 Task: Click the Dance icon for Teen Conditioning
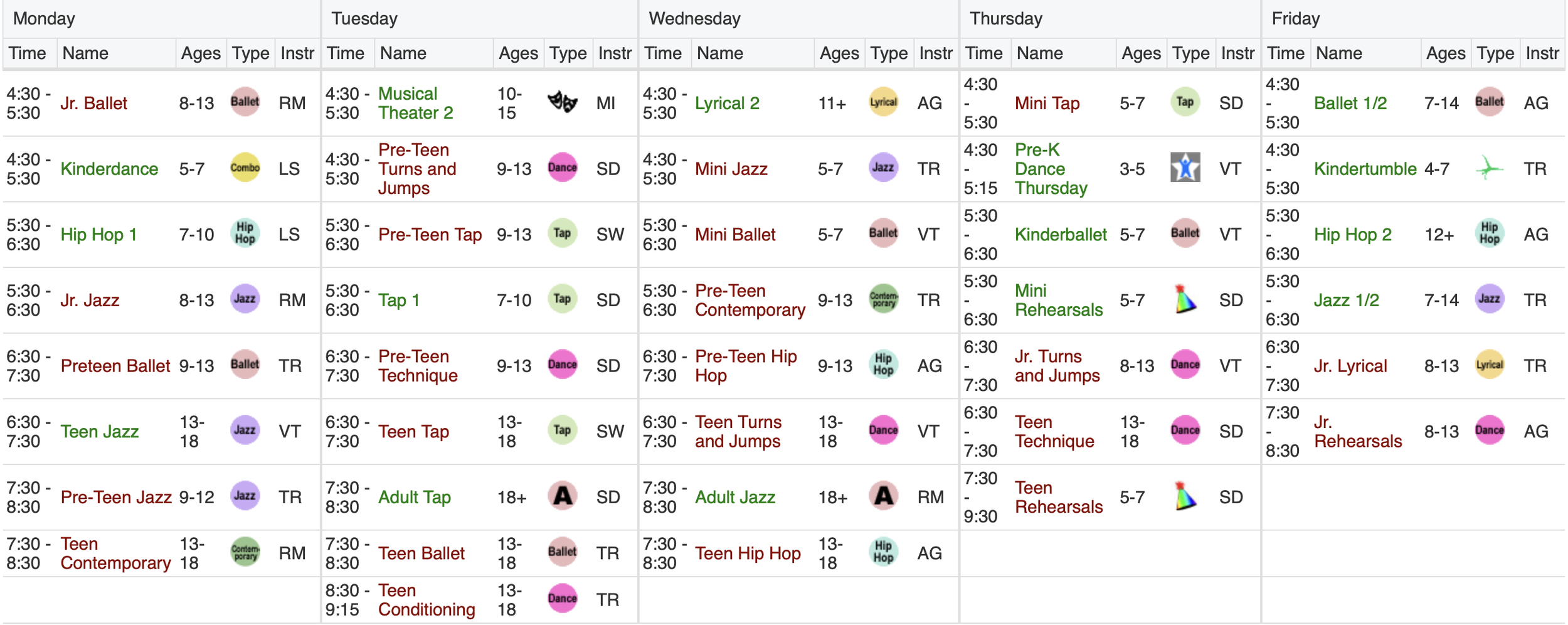click(562, 598)
